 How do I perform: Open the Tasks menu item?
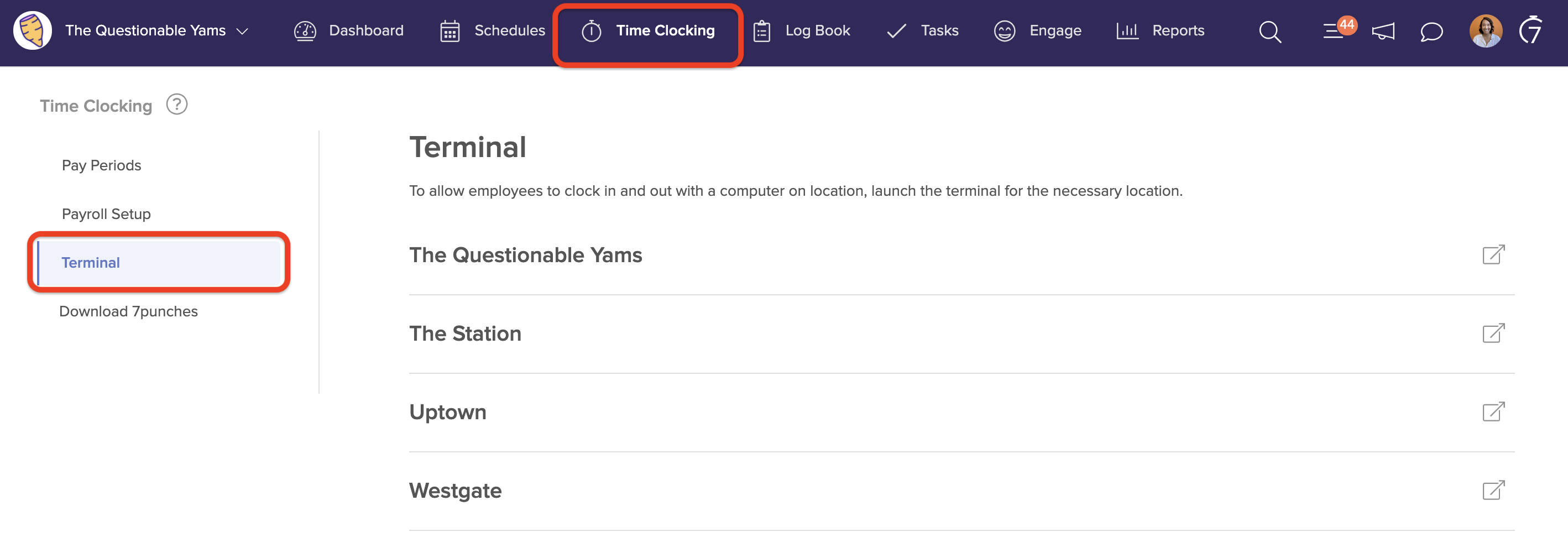(922, 30)
